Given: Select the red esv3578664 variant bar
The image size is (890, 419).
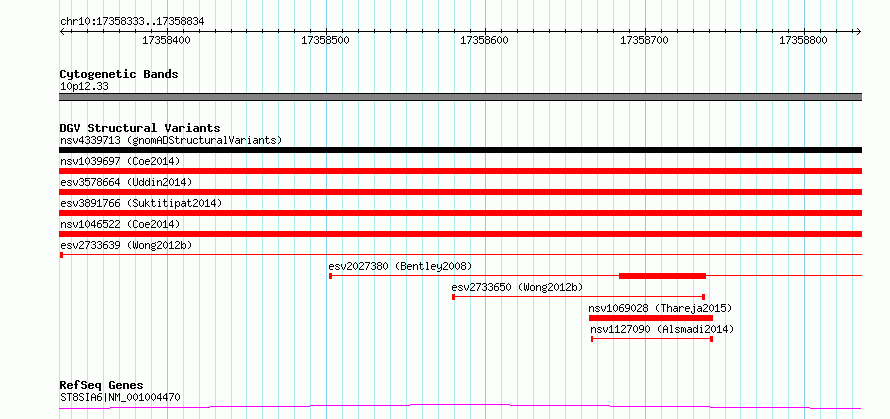Looking at the screenshot, I should (461, 192).
